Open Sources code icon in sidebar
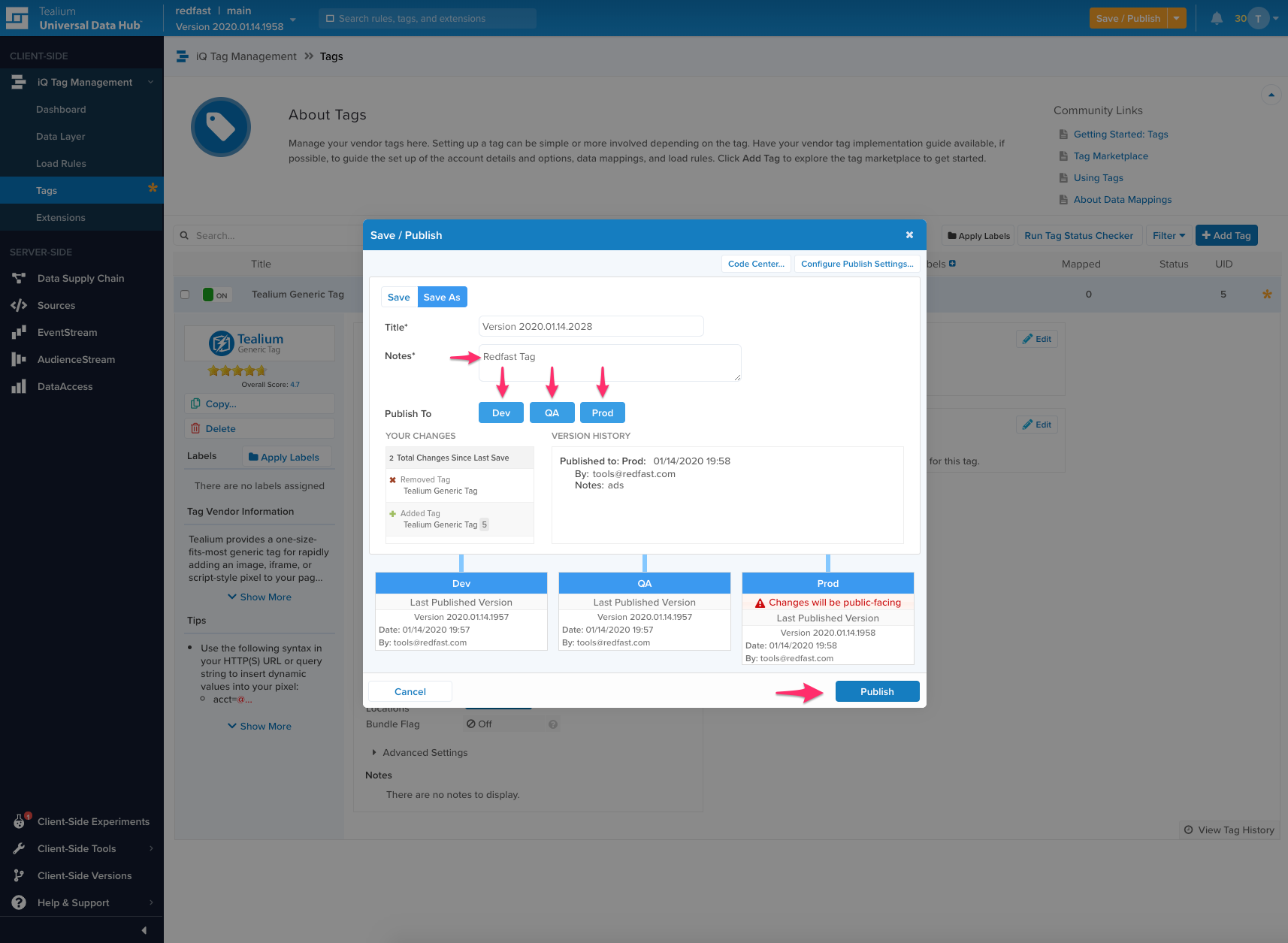Viewport: 1288px width, 943px height. tap(19, 305)
